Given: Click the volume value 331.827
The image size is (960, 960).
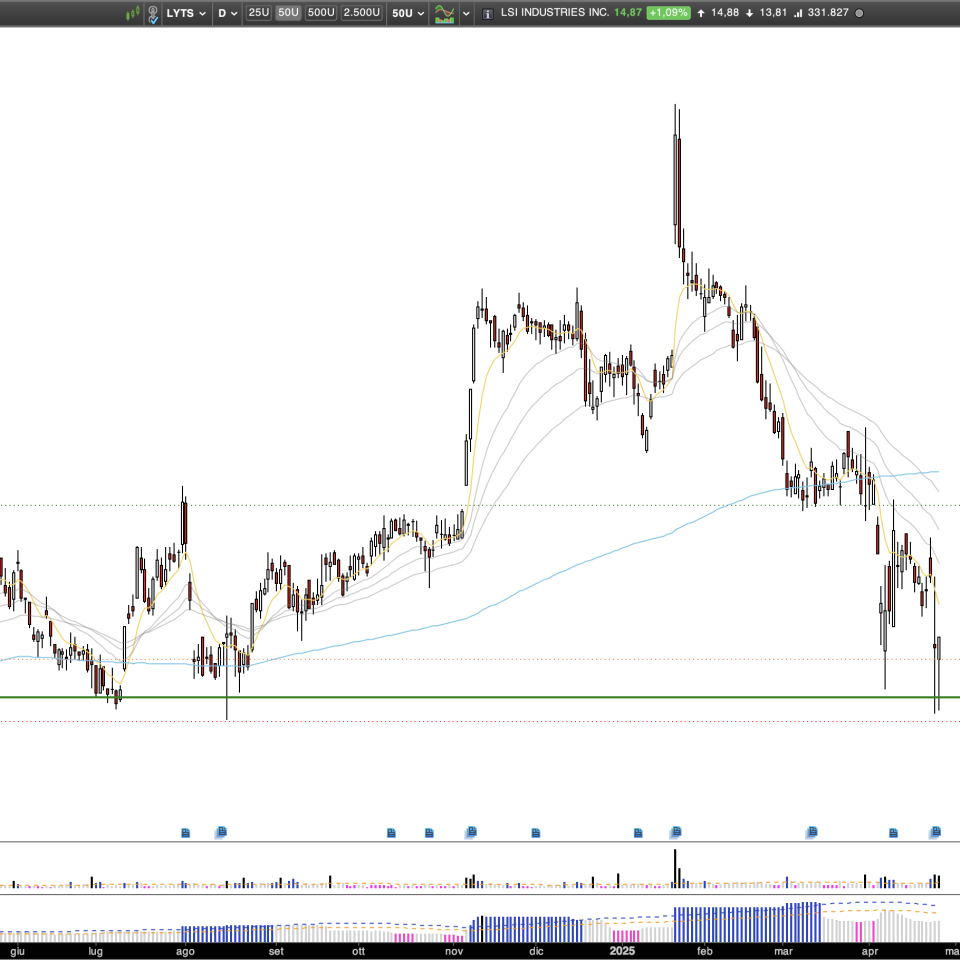Looking at the screenshot, I should [x=828, y=12].
